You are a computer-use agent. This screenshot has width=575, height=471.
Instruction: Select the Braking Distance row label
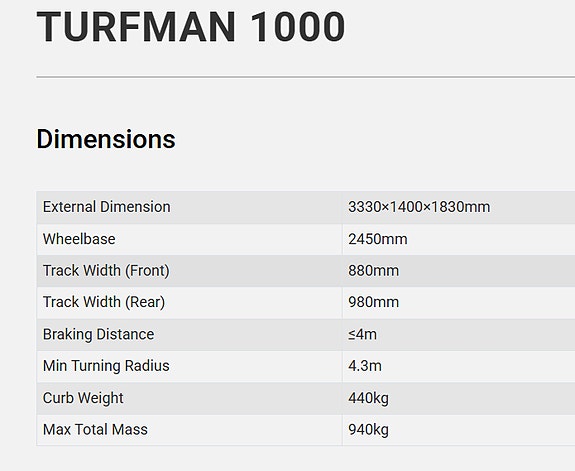99,335
